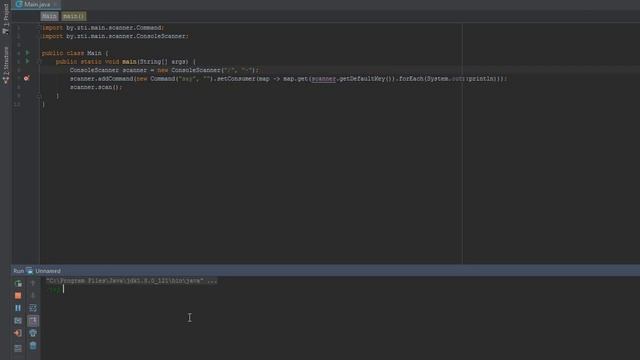
Task: Click the import Command line
Action: pos(103,28)
